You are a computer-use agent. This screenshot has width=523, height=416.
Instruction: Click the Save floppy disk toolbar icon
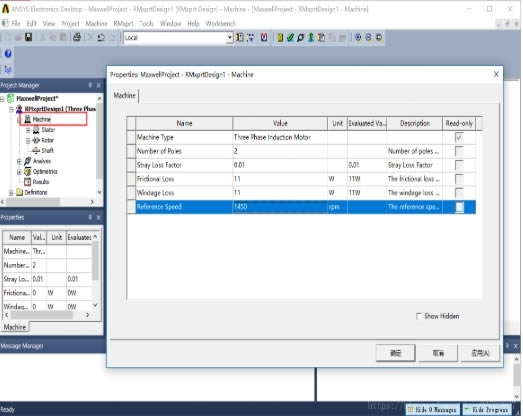(29, 37)
